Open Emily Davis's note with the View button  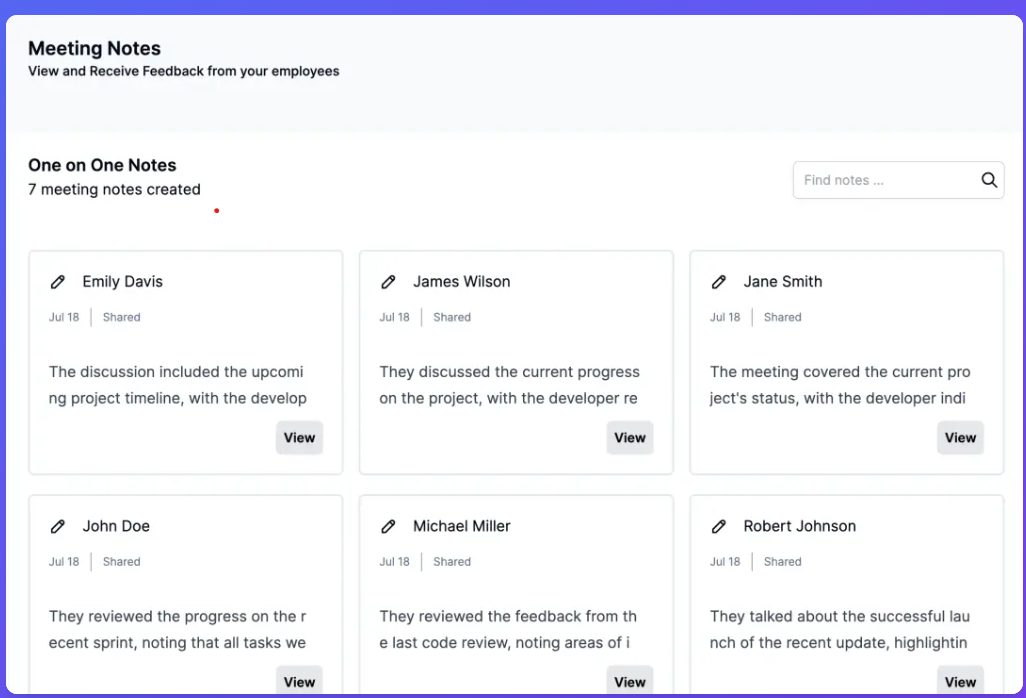299,437
